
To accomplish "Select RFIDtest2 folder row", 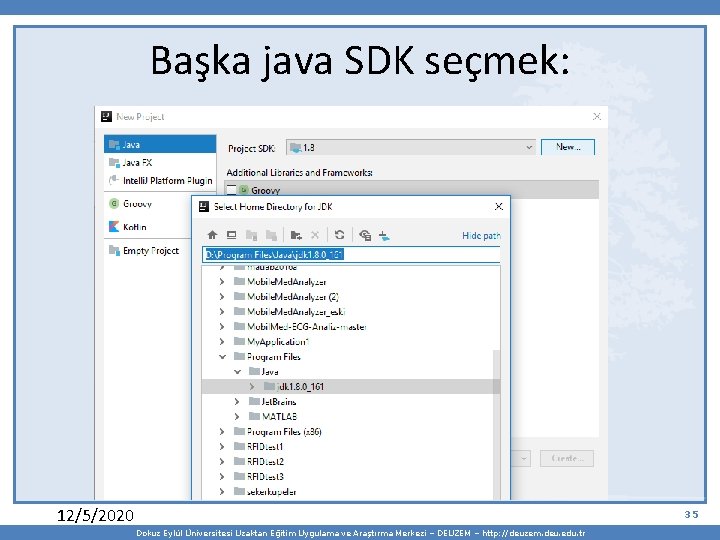I will (351, 461).
